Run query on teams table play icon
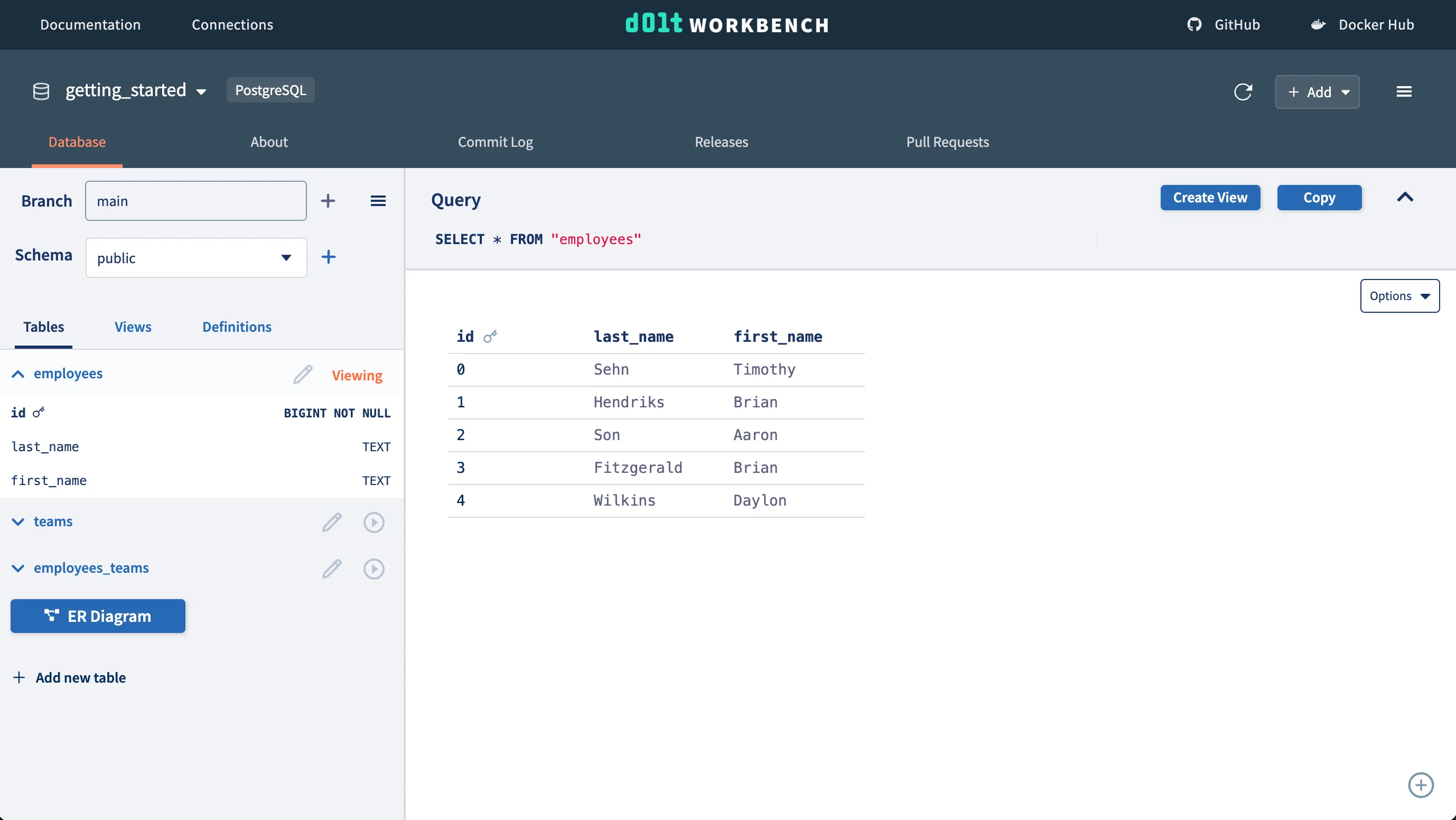 [x=374, y=522]
